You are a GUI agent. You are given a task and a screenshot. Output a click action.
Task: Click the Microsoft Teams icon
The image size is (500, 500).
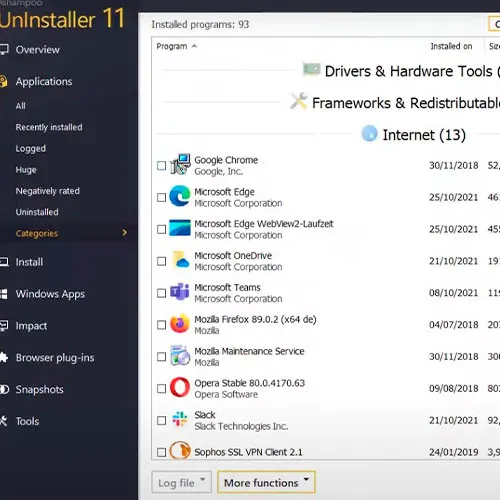coord(180,292)
